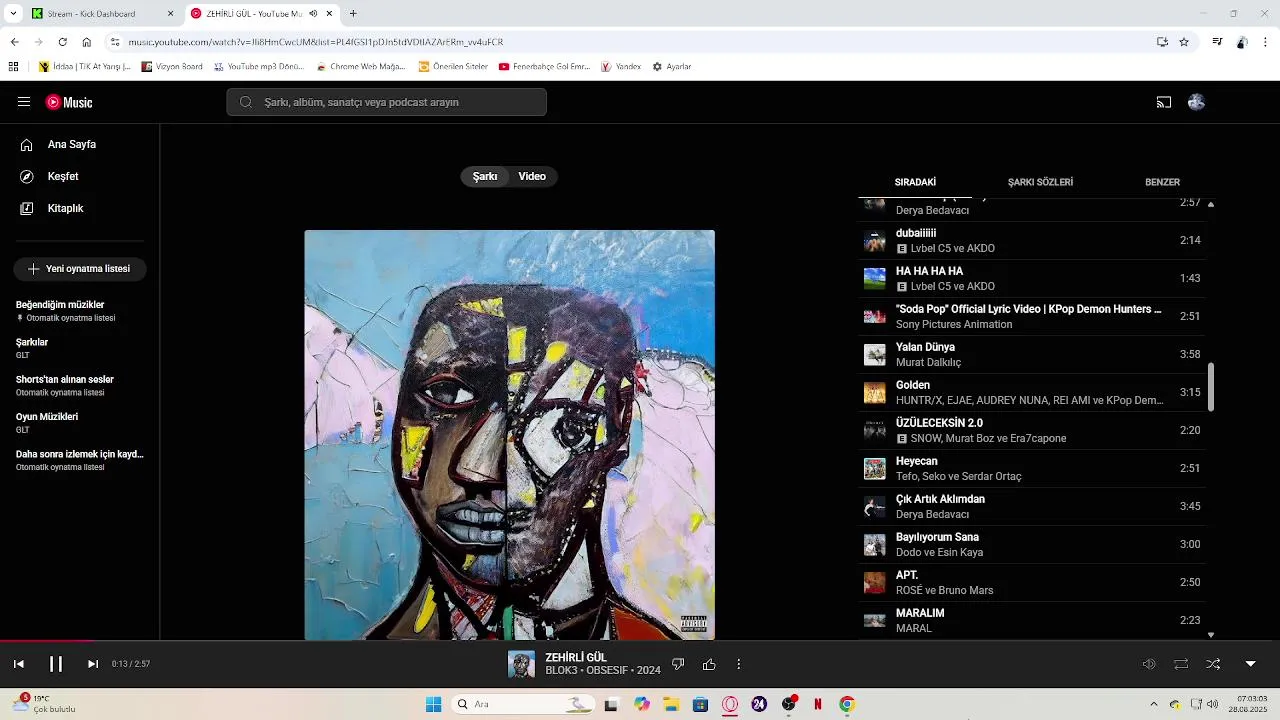Dislike ZEHİRLİ GÜL with thumbs down
This screenshot has height=720, width=1280.
[678, 664]
